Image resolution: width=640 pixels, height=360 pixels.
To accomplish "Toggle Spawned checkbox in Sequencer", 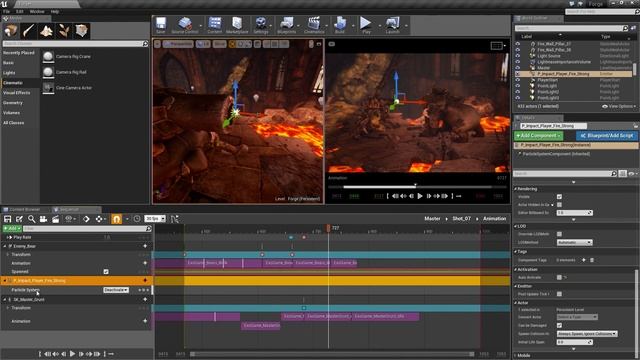I will click(x=106, y=272).
